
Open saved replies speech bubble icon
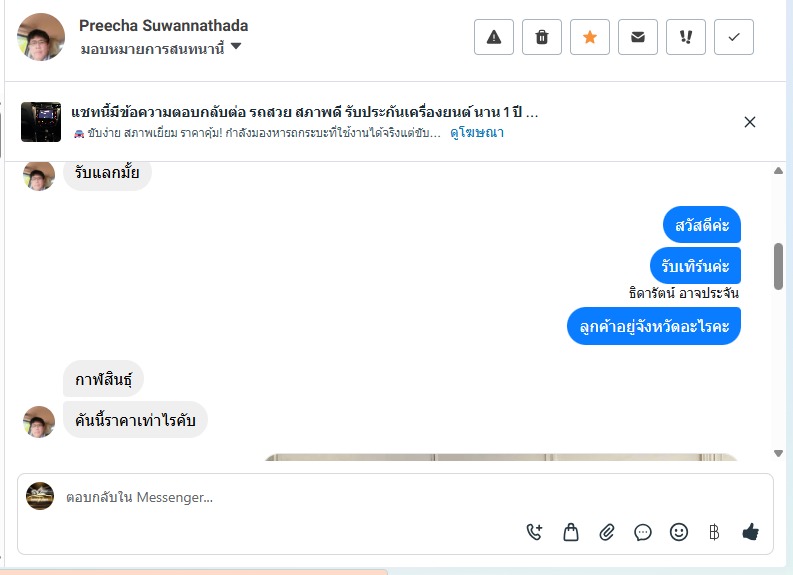(x=642, y=532)
